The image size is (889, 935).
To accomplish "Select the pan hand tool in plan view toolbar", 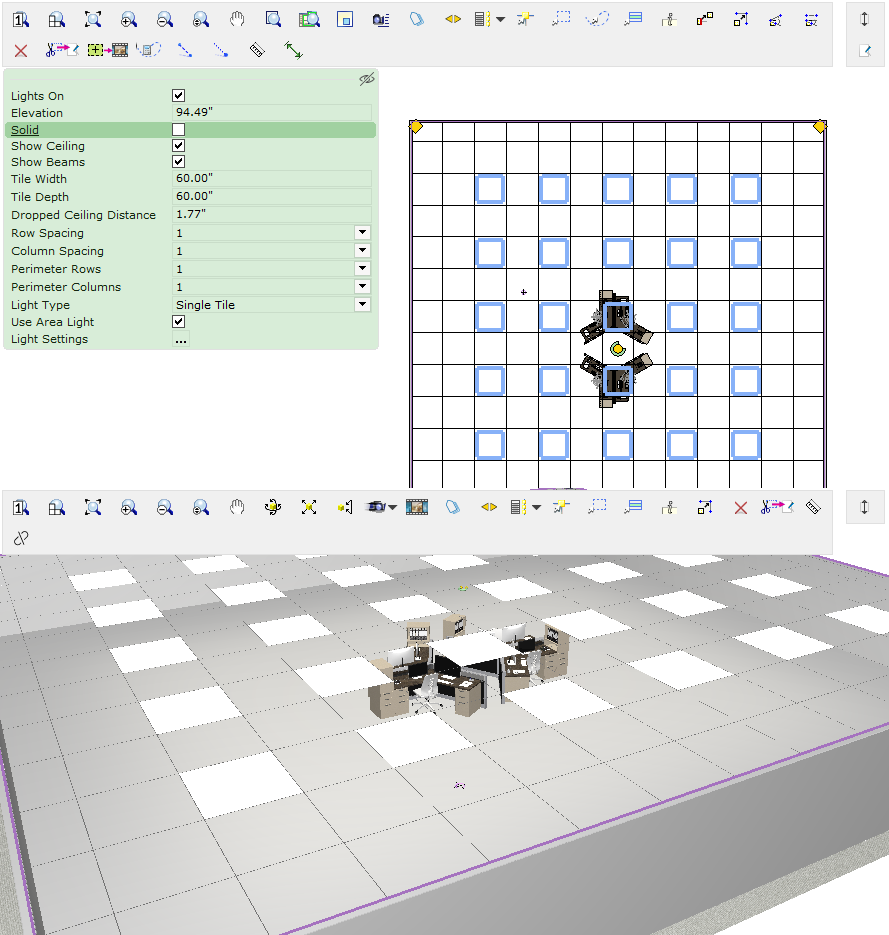I will [237, 20].
